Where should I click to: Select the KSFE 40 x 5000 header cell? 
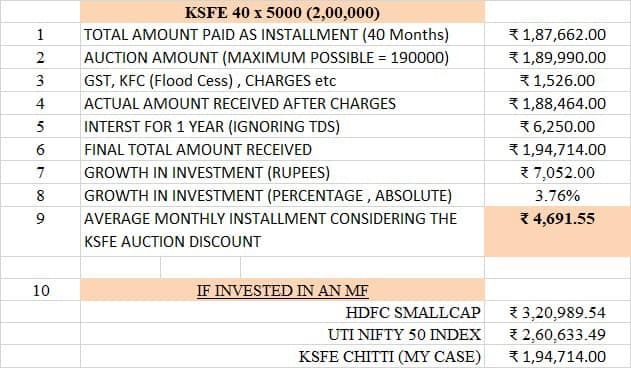click(283, 12)
